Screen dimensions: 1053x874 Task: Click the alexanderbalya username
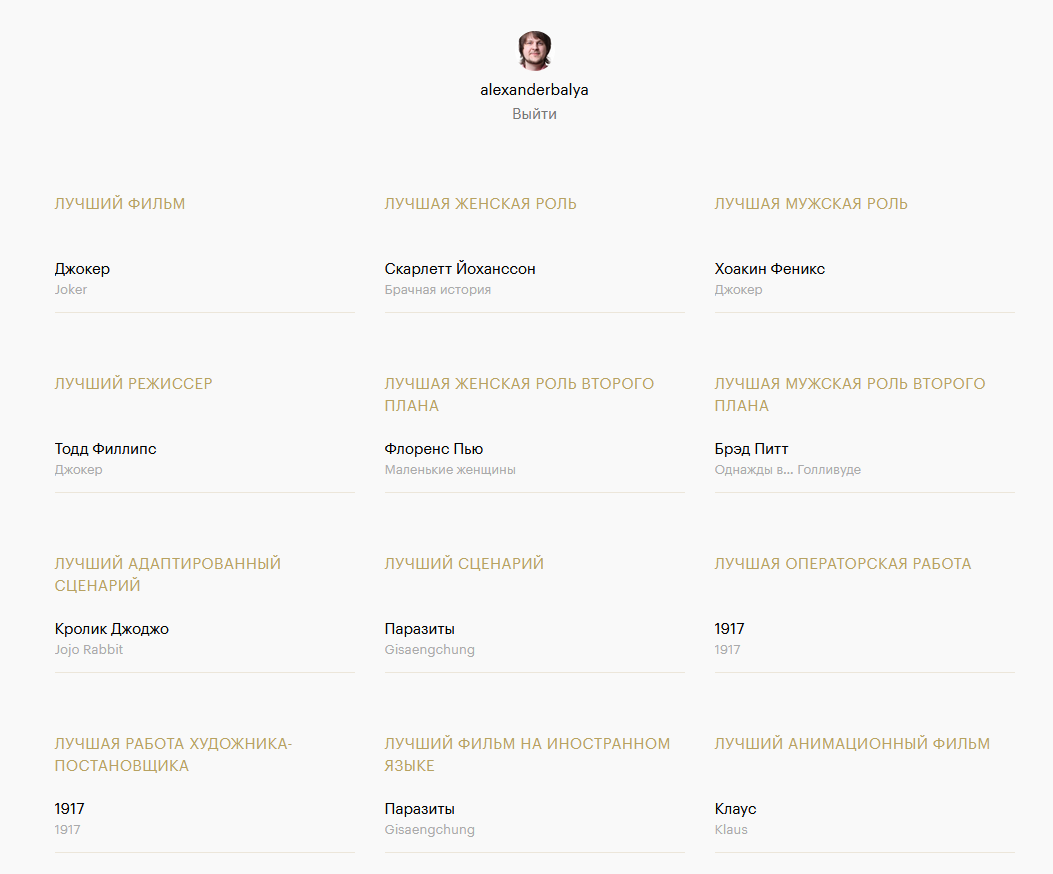(534, 90)
